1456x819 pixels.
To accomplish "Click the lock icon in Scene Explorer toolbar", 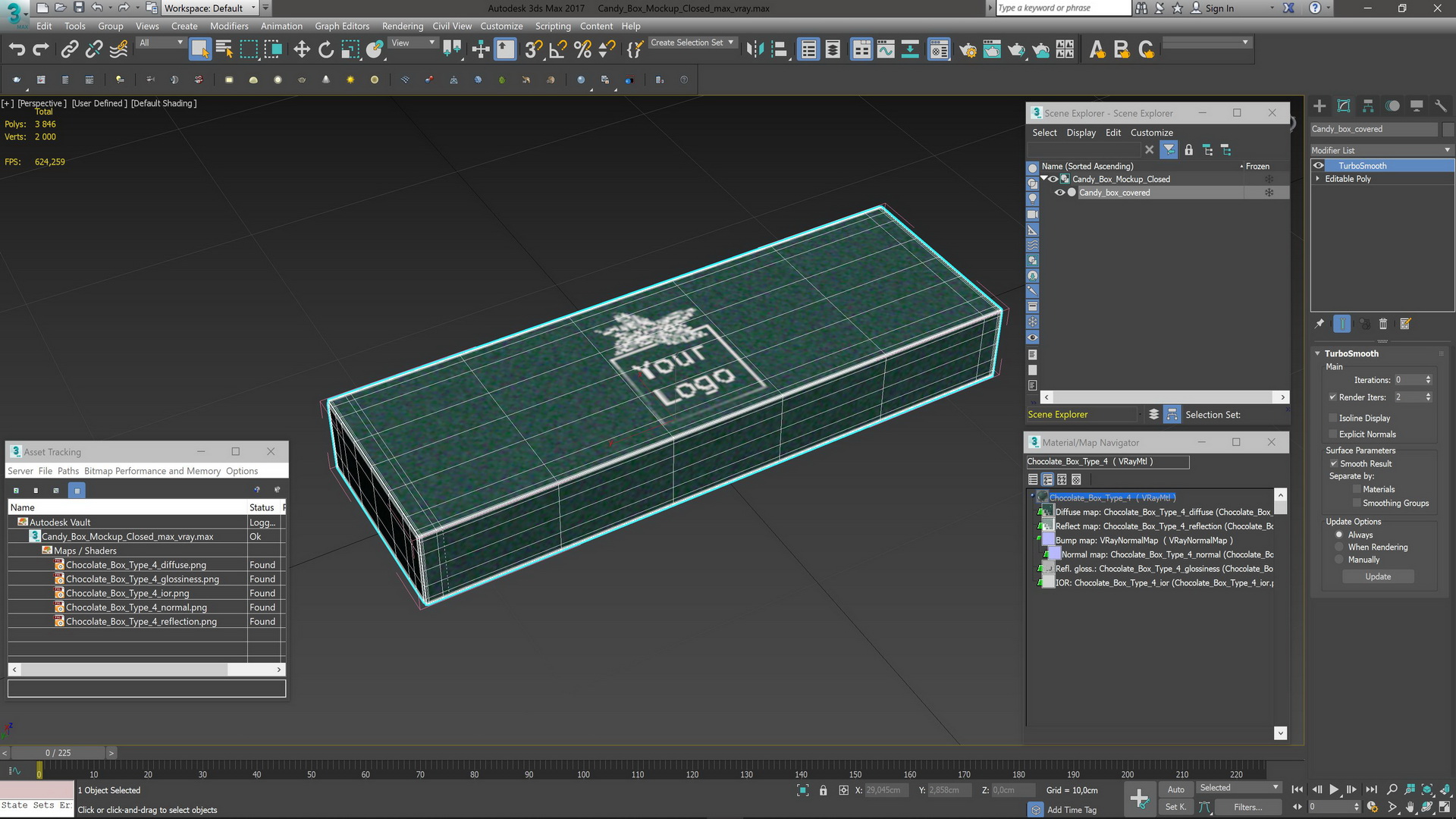I will pos(1188,150).
